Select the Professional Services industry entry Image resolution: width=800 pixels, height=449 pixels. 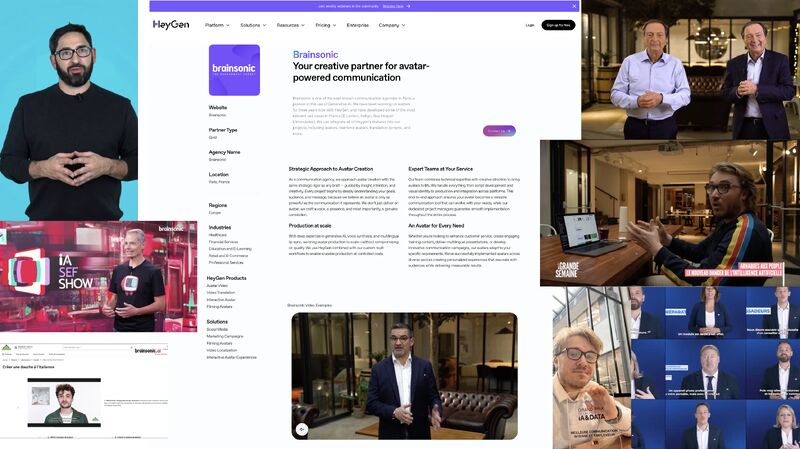click(x=226, y=262)
